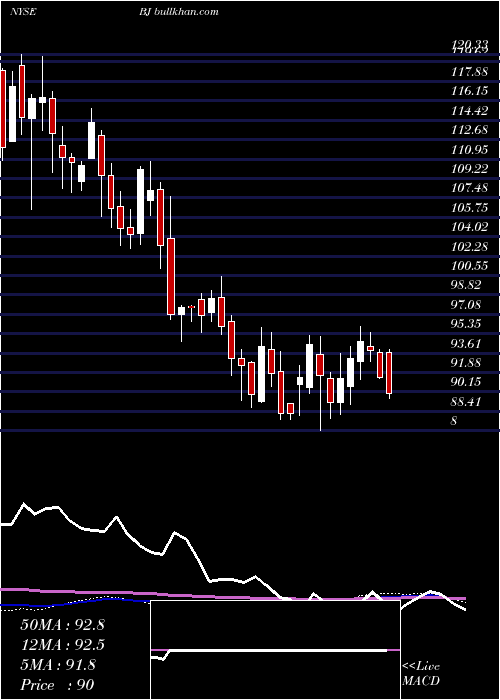Click the 50MA : 92.8 readout
The image size is (500, 700).
pos(62,625)
